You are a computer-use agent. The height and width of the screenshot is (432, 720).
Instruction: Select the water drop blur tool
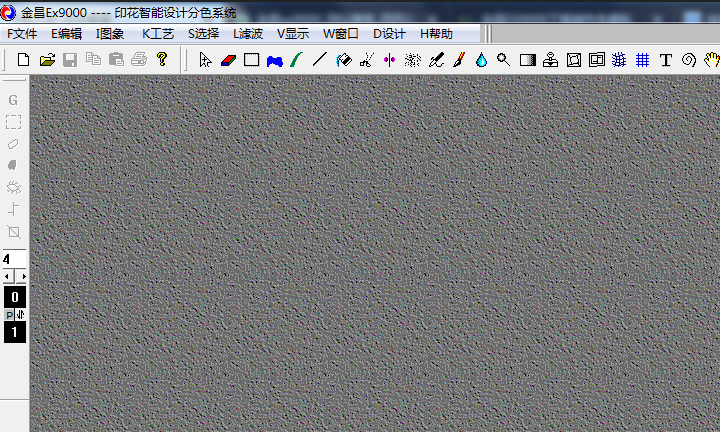(x=481, y=60)
